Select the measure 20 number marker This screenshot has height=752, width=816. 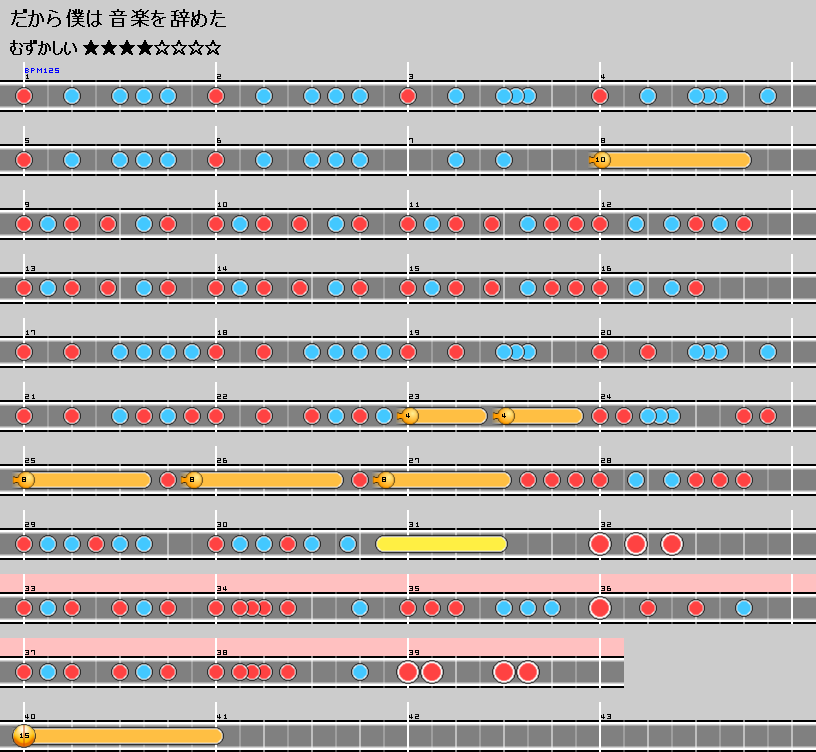(x=605, y=333)
